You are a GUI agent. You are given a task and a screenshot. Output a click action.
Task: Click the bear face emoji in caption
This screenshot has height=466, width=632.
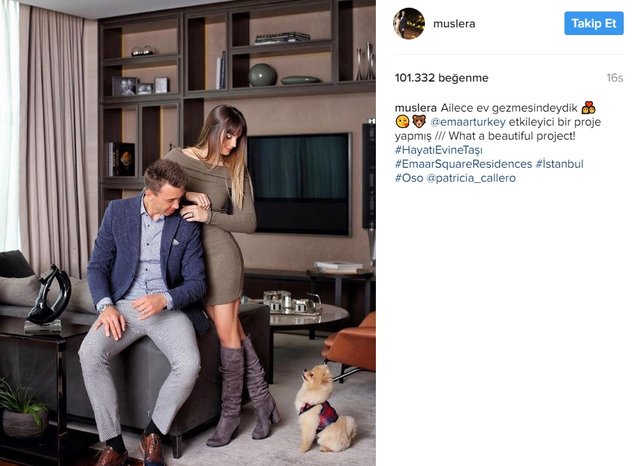click(x=419, y=122)
